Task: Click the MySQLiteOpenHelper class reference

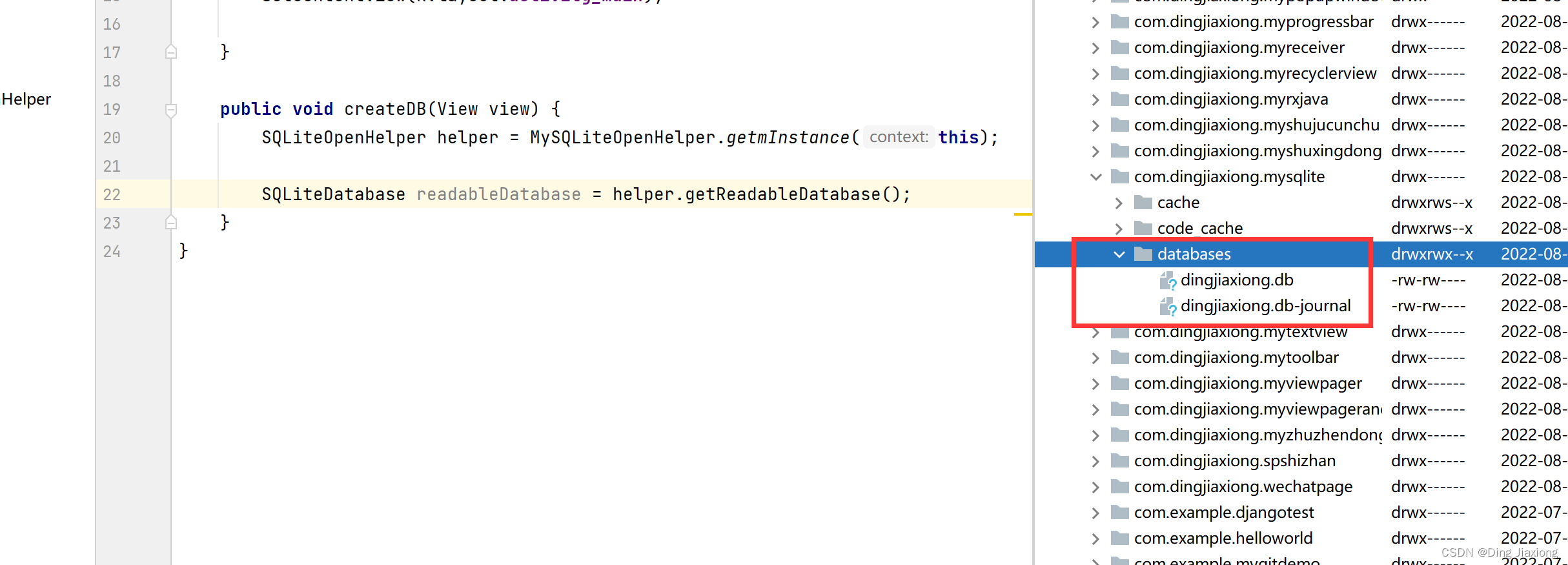Action: [622, 138]
